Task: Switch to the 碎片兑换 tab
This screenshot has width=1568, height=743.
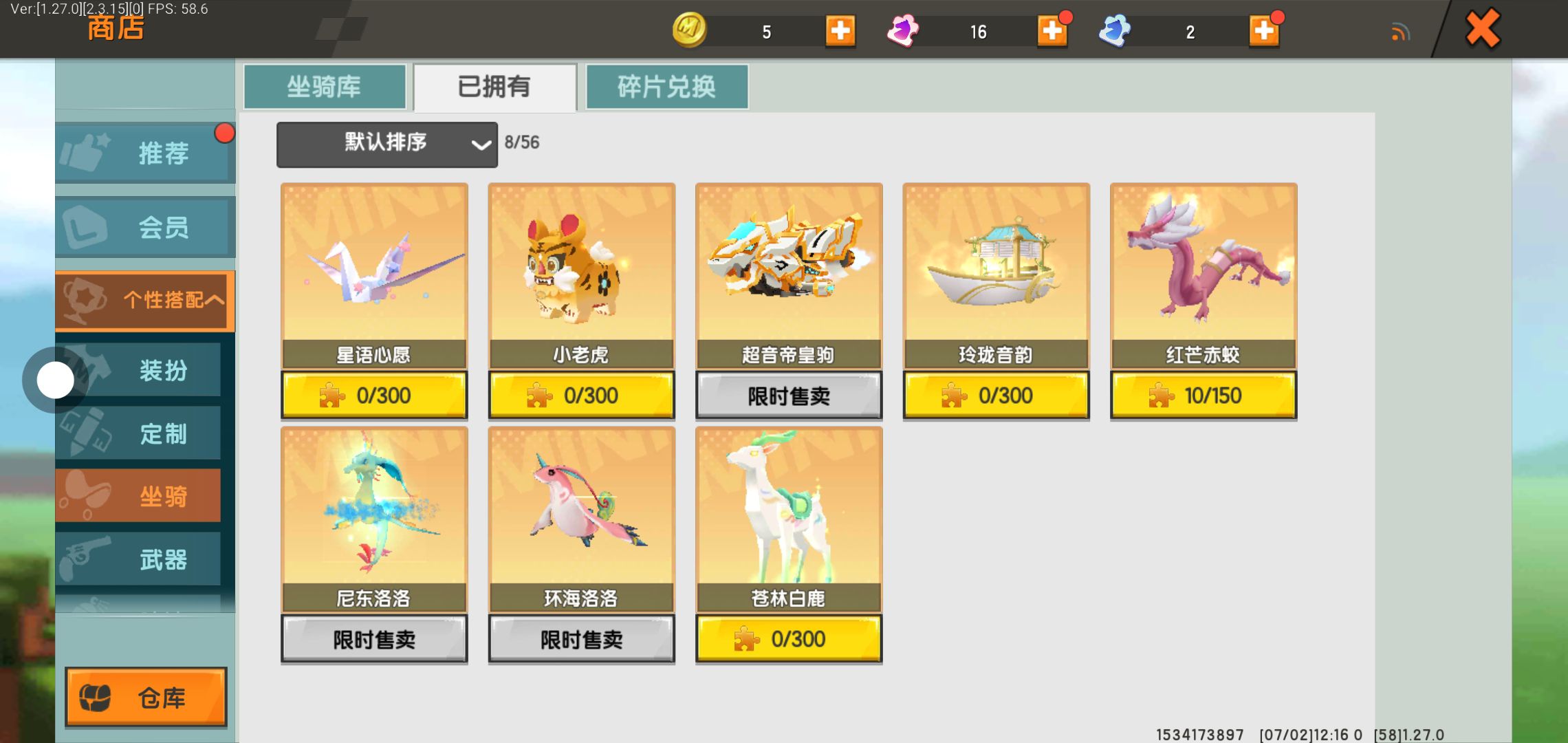Action: pos(666,87)
